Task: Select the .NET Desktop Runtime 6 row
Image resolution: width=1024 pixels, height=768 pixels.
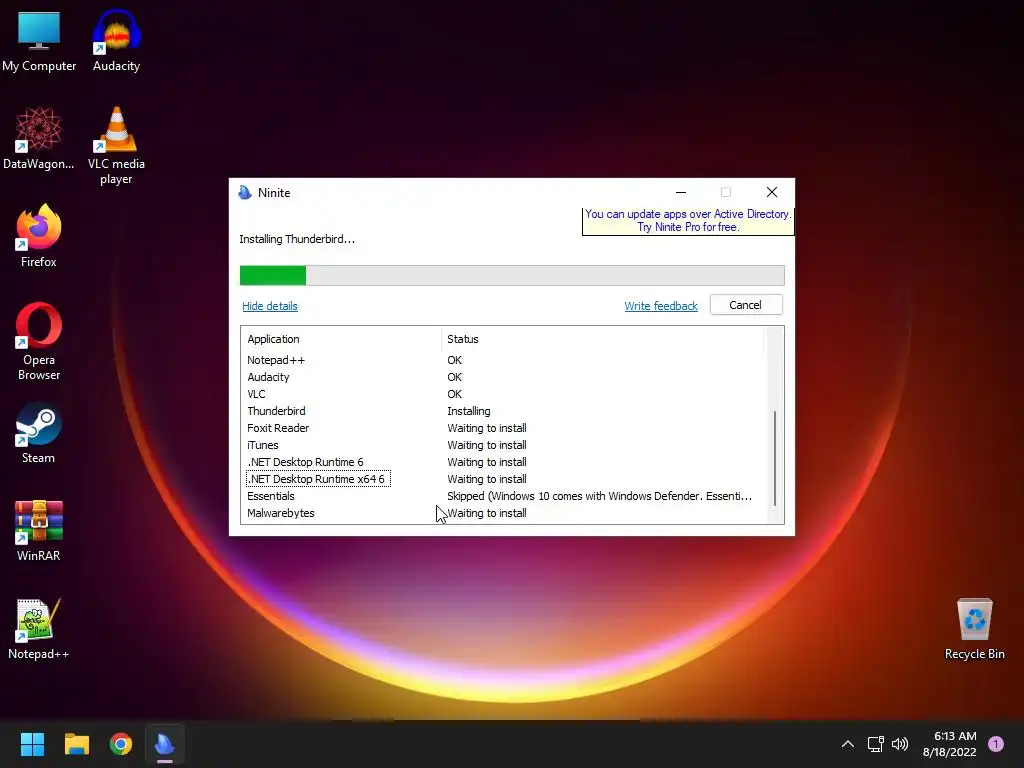Action: coord(503,462)
